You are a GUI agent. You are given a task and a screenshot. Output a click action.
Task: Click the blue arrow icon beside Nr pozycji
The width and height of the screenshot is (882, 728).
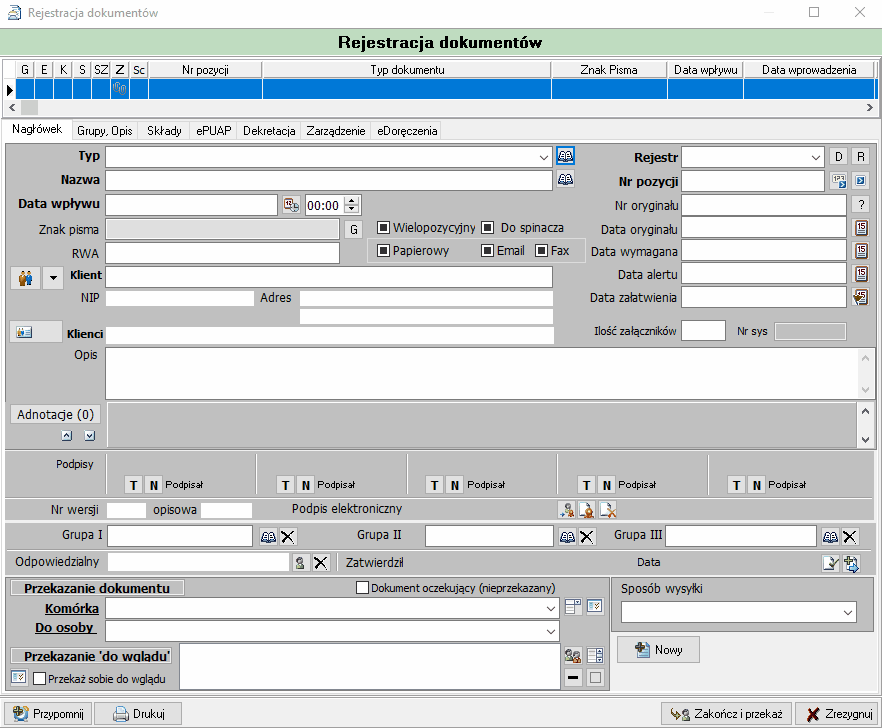tap(861, 181)
